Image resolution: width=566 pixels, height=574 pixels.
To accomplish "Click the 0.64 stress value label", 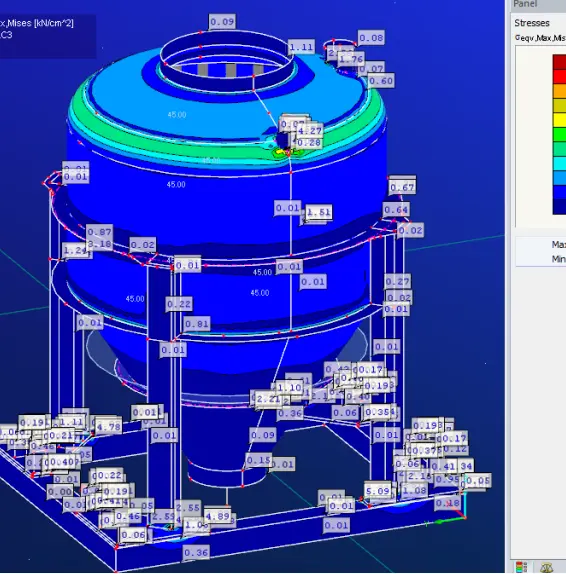I will [396, 210].
